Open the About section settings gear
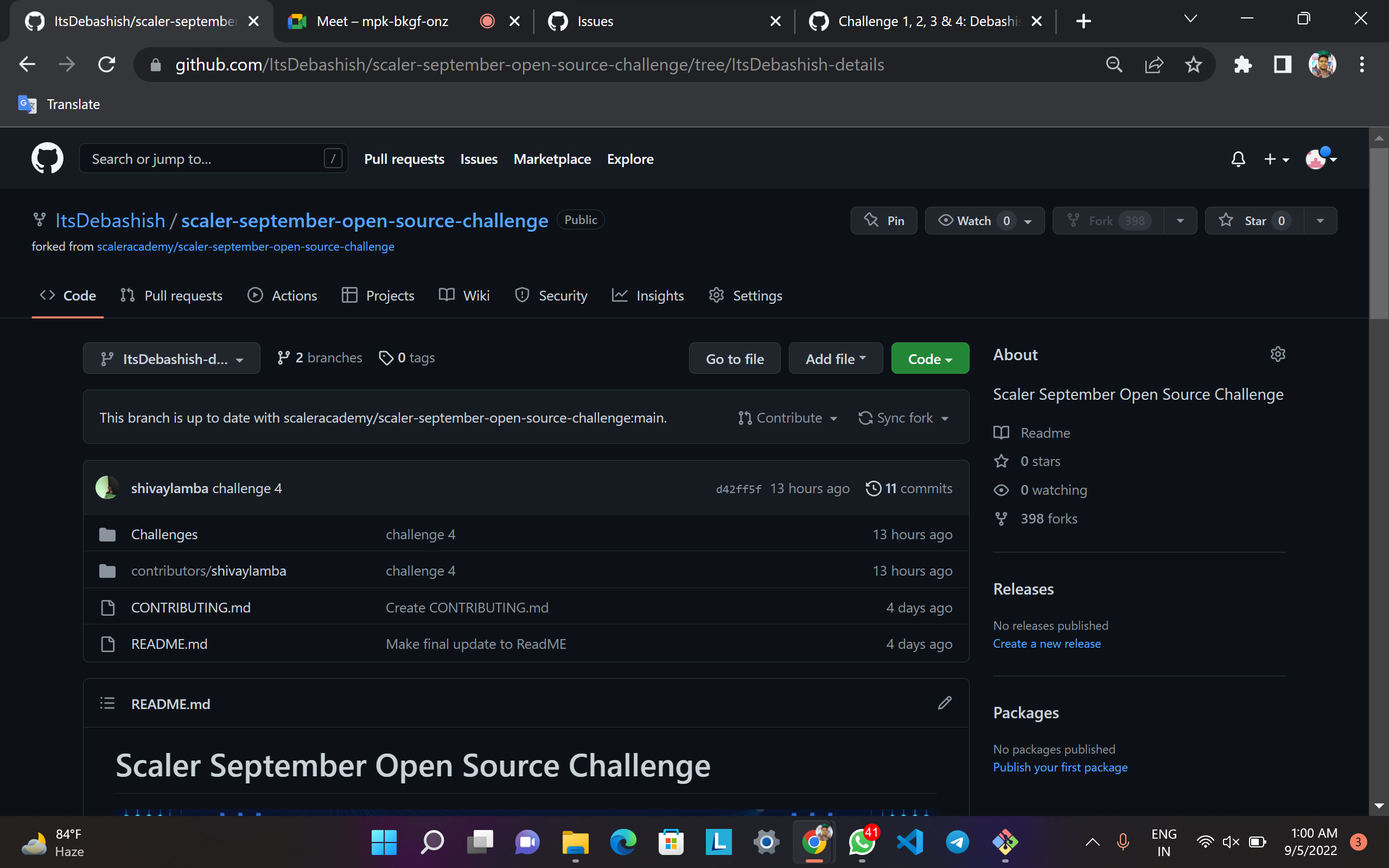This screenshot has width=1389, height=868. tap(1278, 354)
